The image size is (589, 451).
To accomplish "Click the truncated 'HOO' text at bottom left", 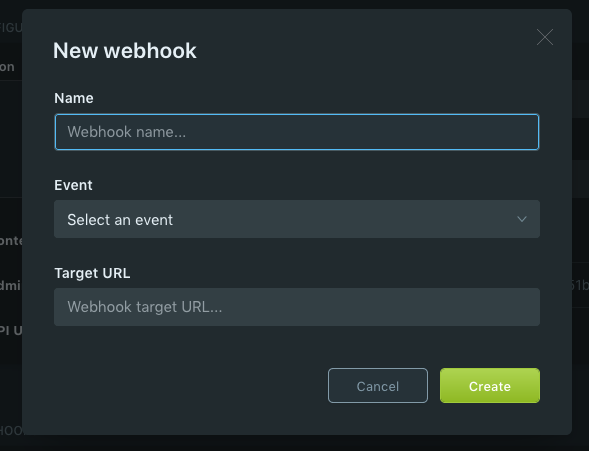I will pos(11,430).
